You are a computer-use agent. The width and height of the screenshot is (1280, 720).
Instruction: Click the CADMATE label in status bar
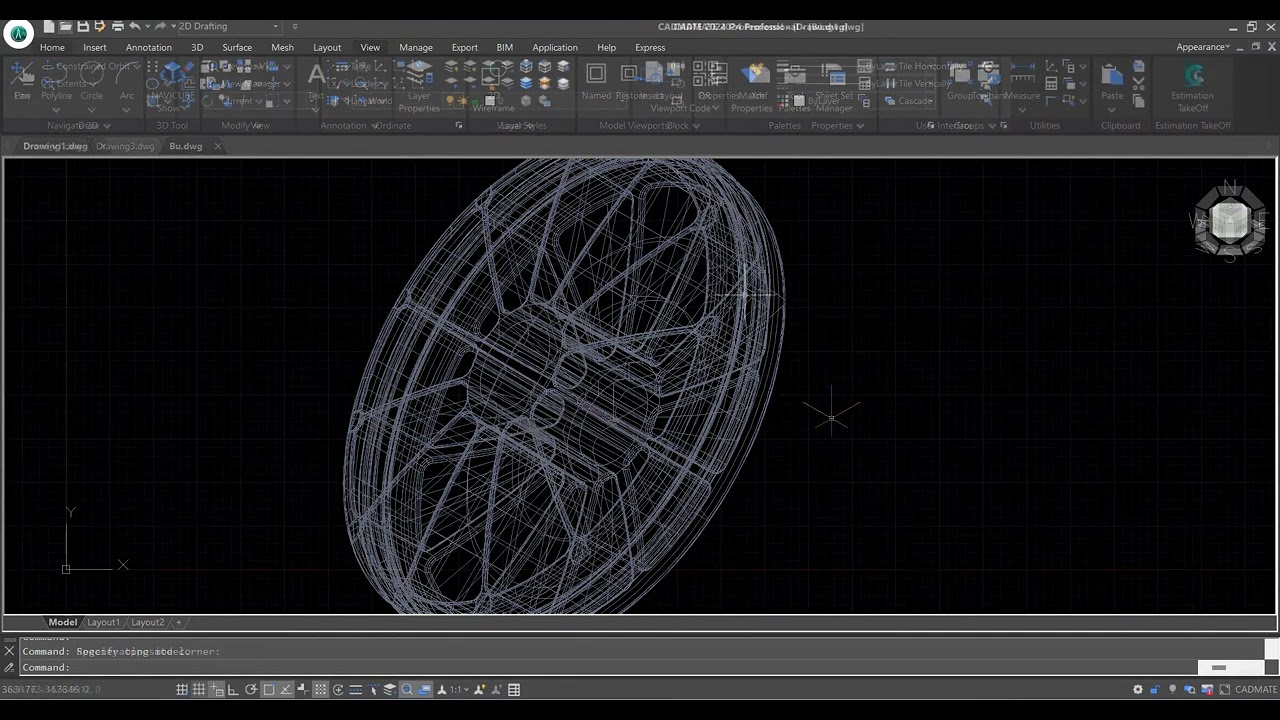coord(1256,689)
